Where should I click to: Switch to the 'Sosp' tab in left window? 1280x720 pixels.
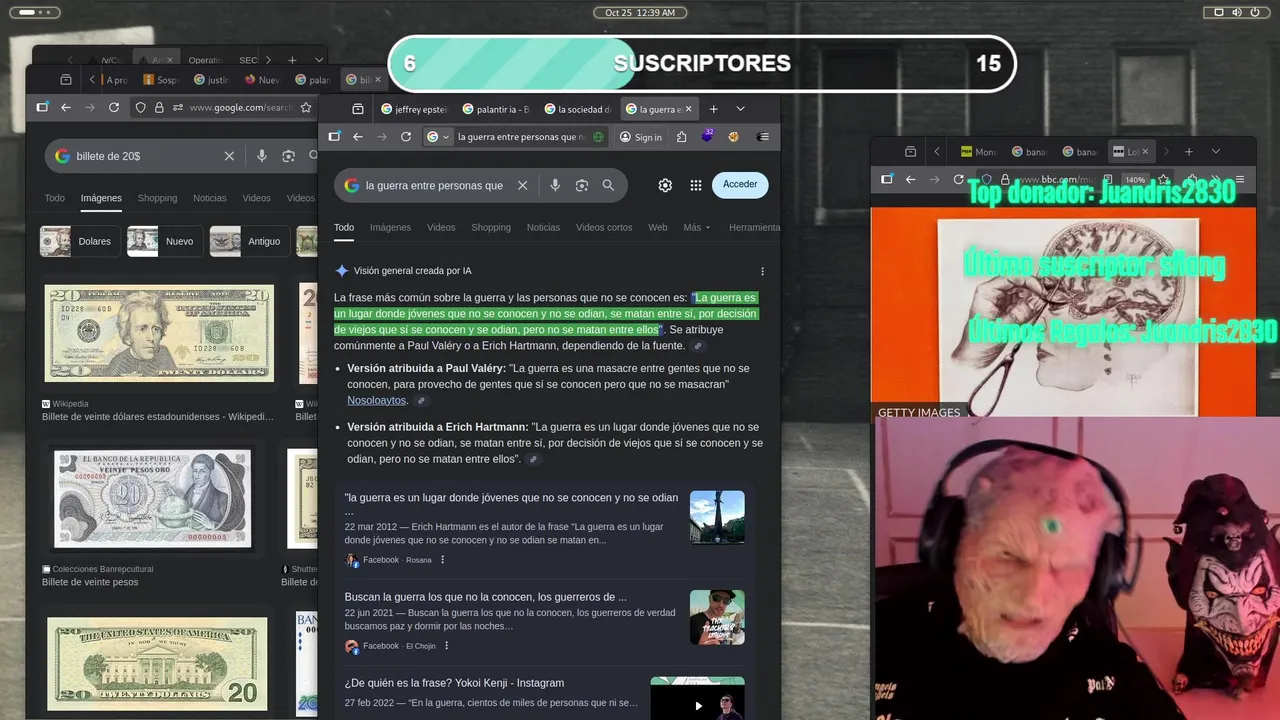click(161, 80)
